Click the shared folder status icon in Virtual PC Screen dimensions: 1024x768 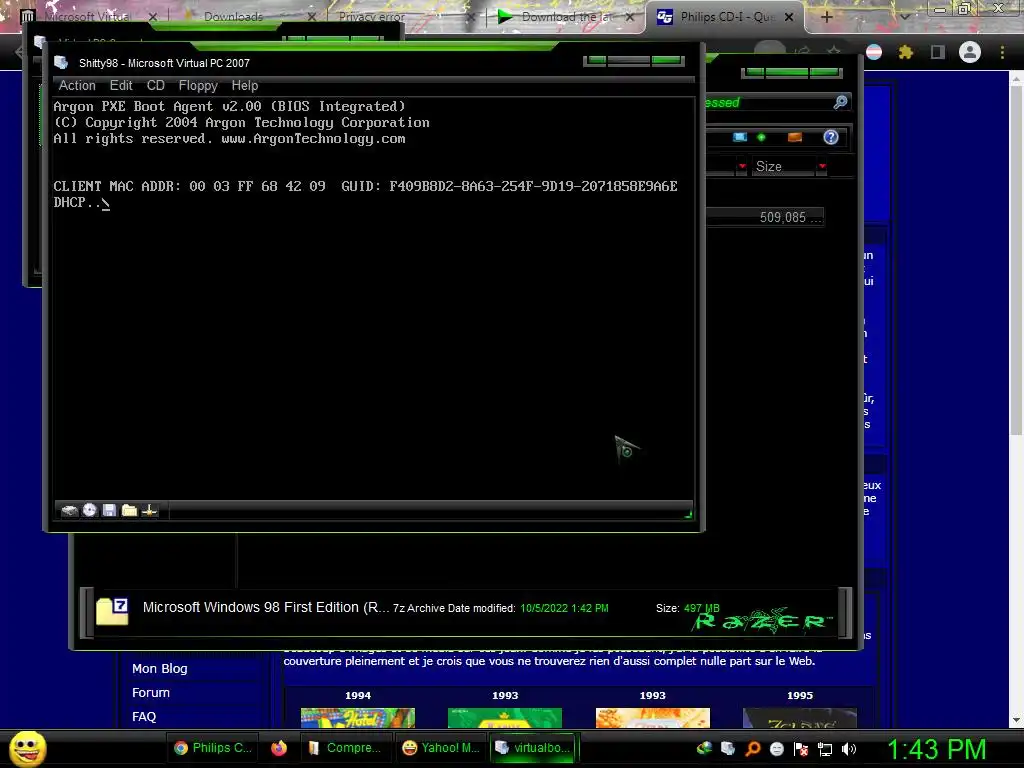pos(129,511)
